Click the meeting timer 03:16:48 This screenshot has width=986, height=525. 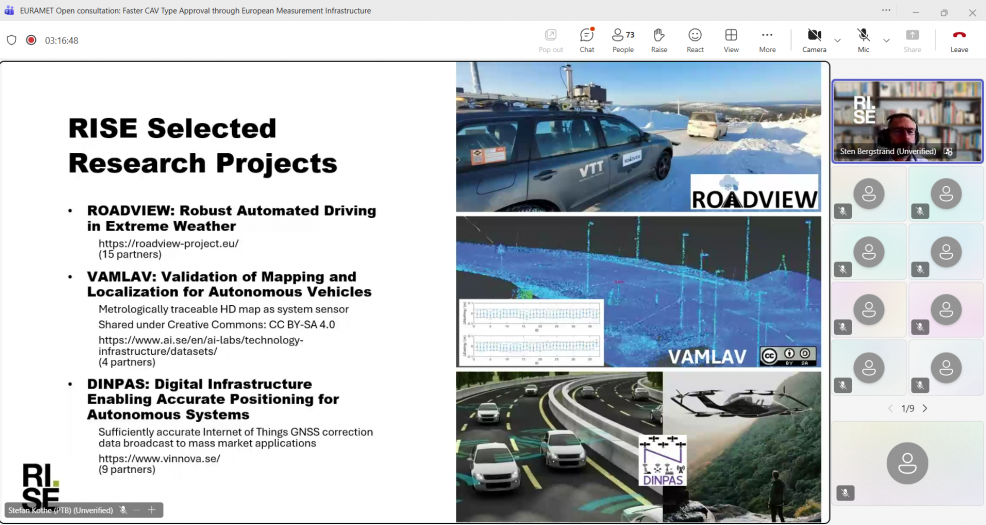pos(62,40)
